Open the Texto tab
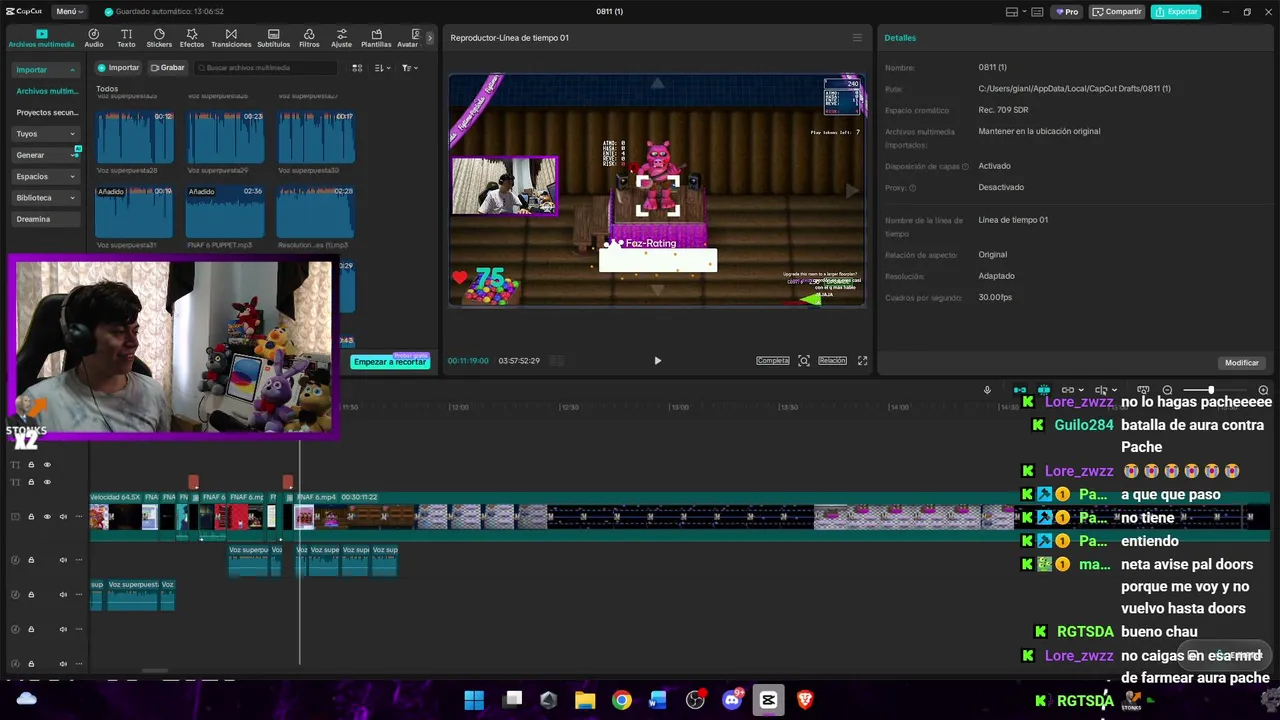Image resolution: width=1280 pixels, height=720 pixels. click(126, 38)
